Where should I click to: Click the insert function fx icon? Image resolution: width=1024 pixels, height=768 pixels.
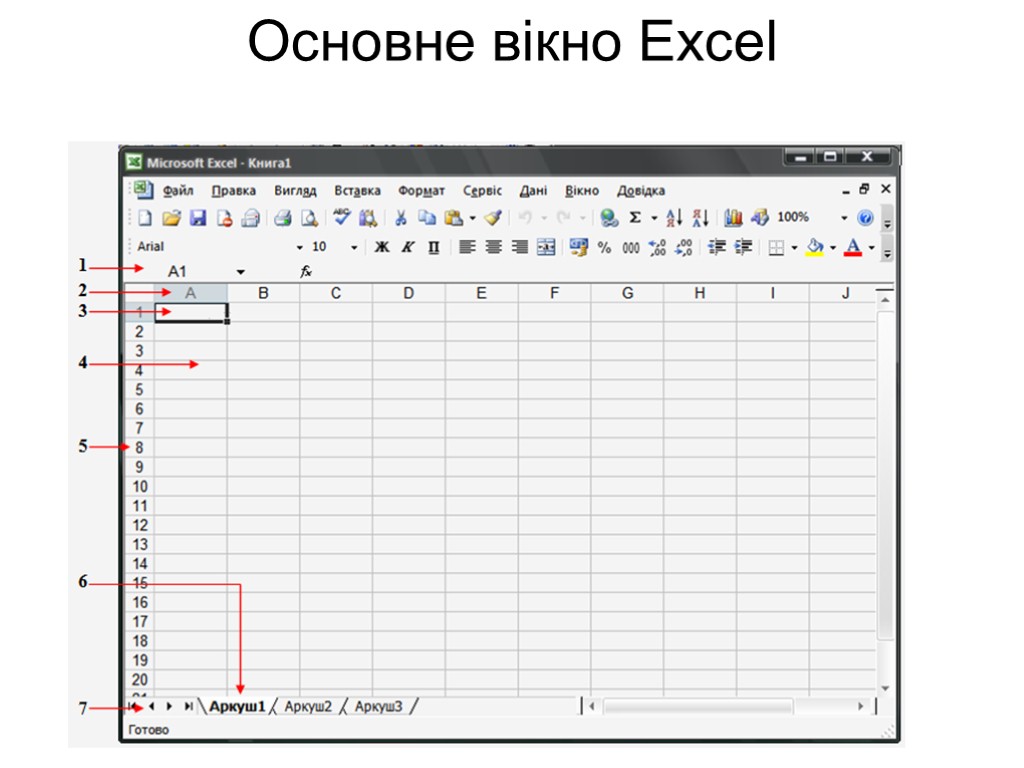click(x=306, y=272)
